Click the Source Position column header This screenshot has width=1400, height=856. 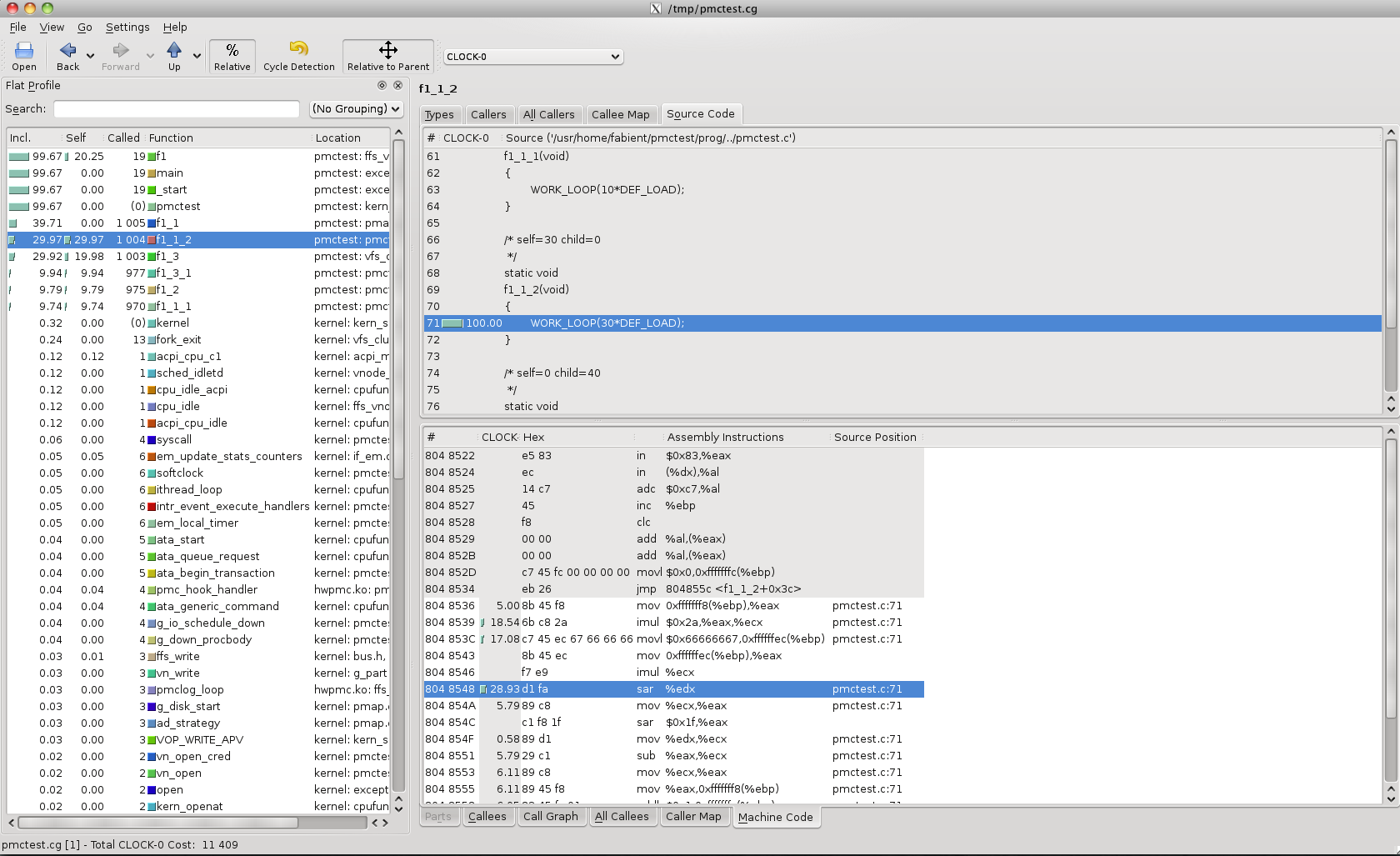[876, 438]
